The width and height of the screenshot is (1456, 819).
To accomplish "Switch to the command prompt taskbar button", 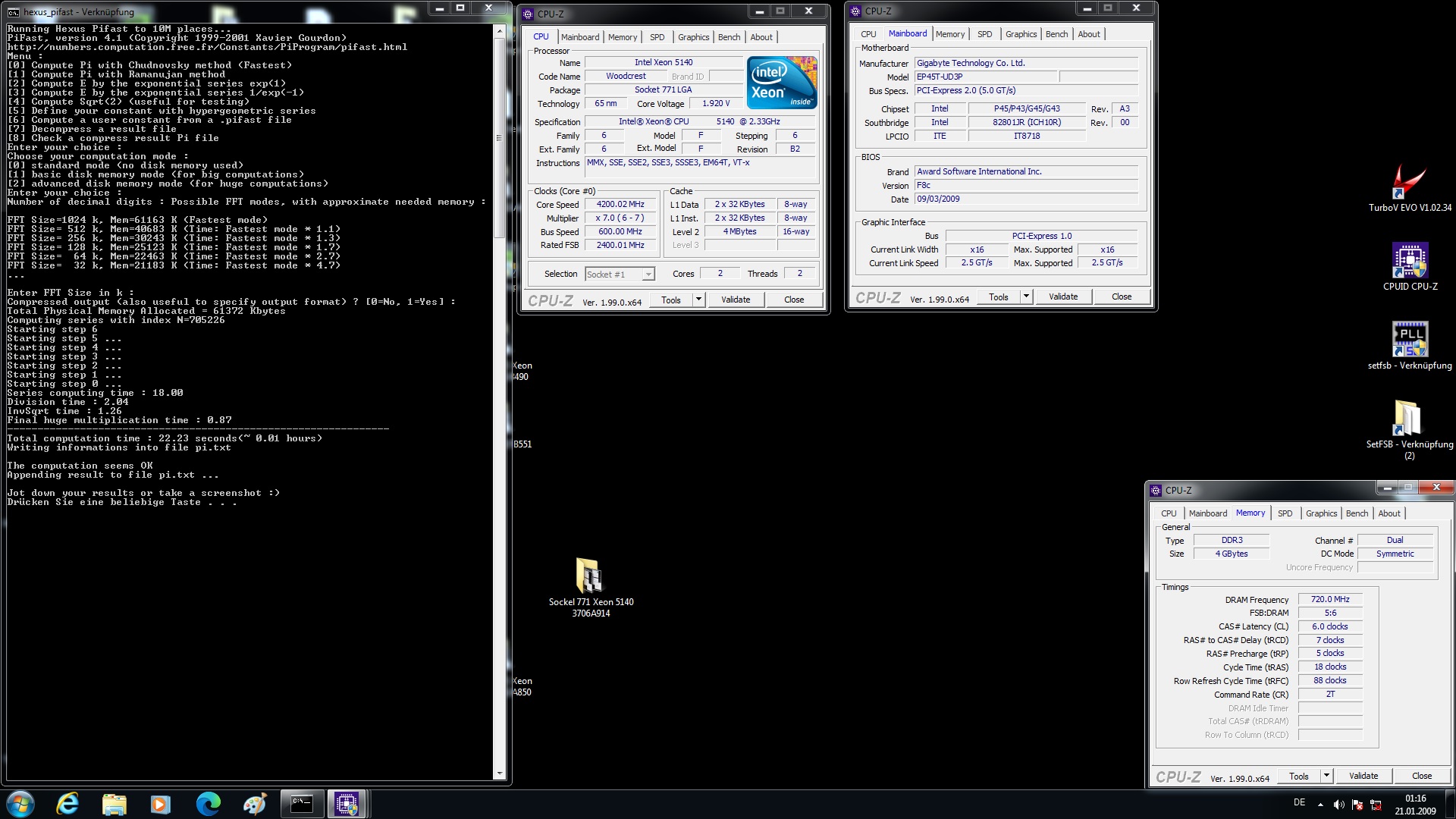I will 302,804.
